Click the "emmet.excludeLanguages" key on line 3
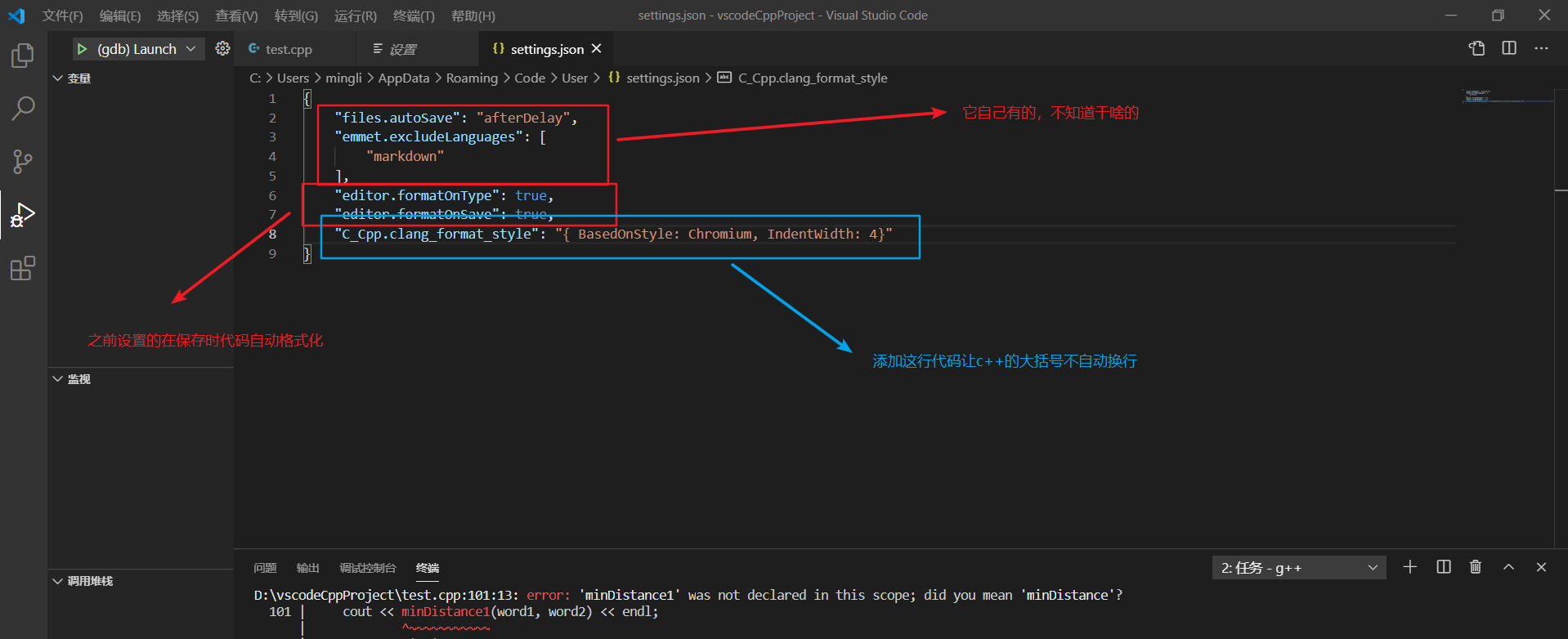This screenshot has width=1568, height=639. click(428, 137)
